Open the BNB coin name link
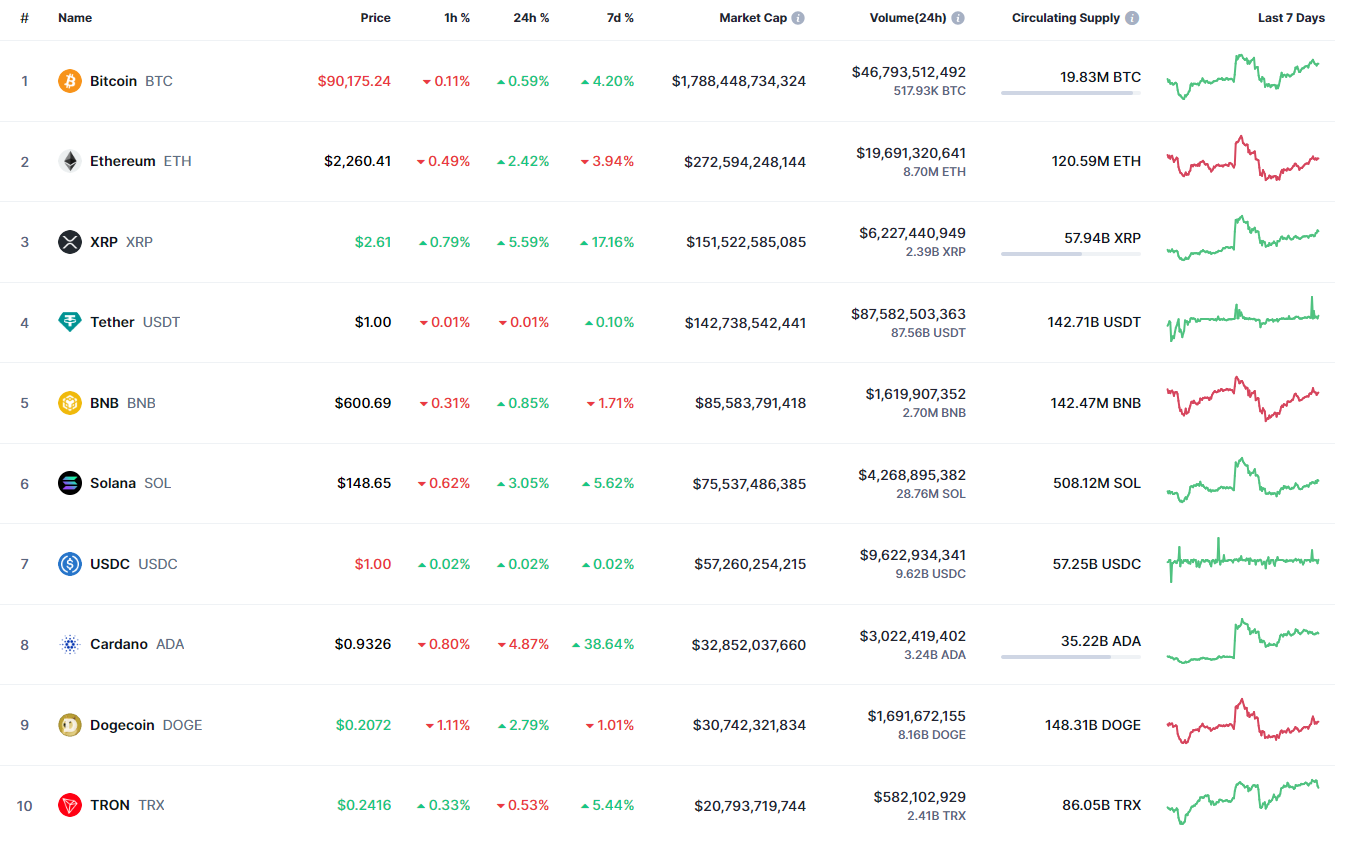Image resolution: width=1347 pixels, height=841 pixels. coord(104,403)
